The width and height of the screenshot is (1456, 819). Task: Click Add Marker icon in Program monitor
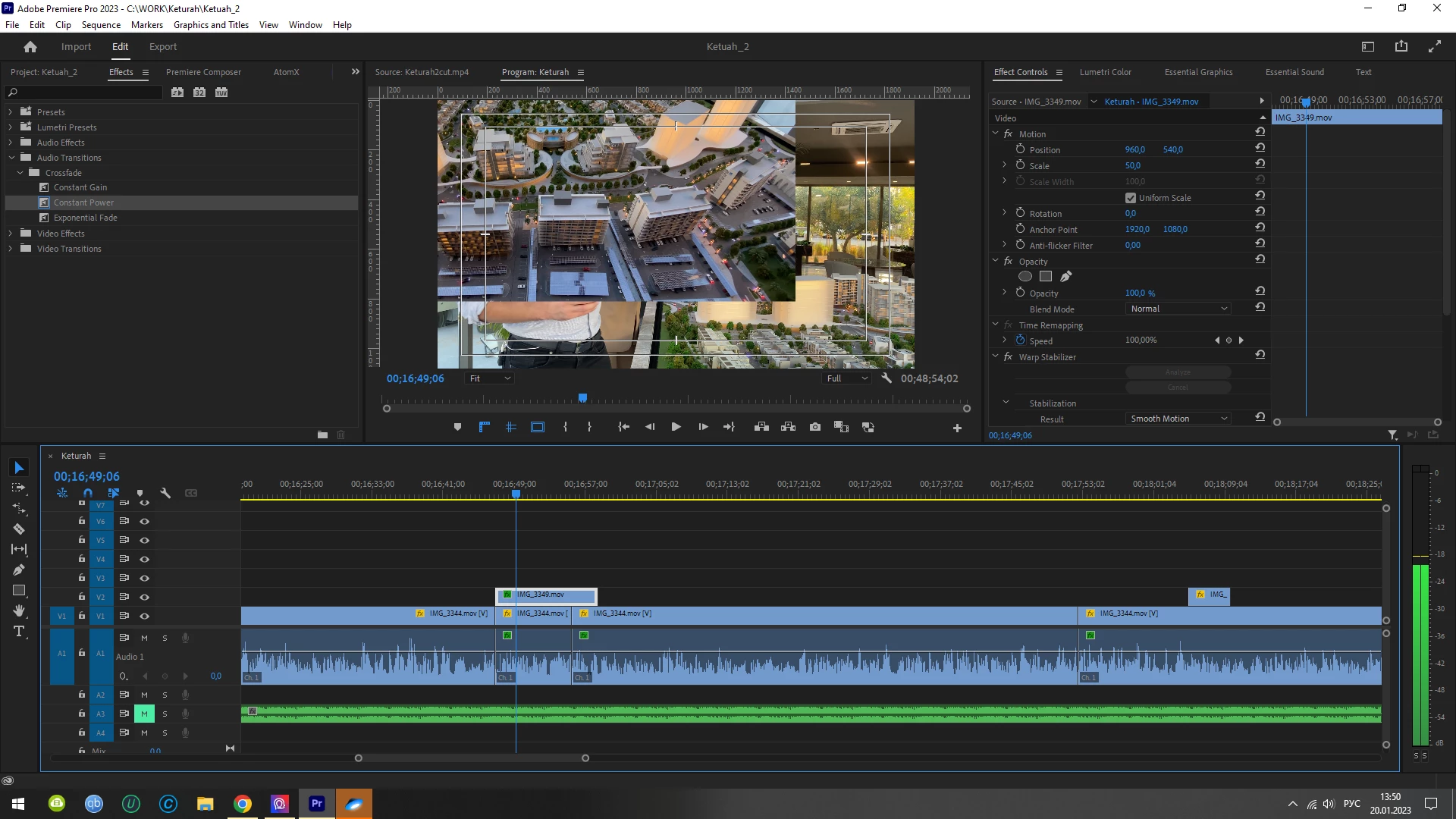[x=457, y=427]
